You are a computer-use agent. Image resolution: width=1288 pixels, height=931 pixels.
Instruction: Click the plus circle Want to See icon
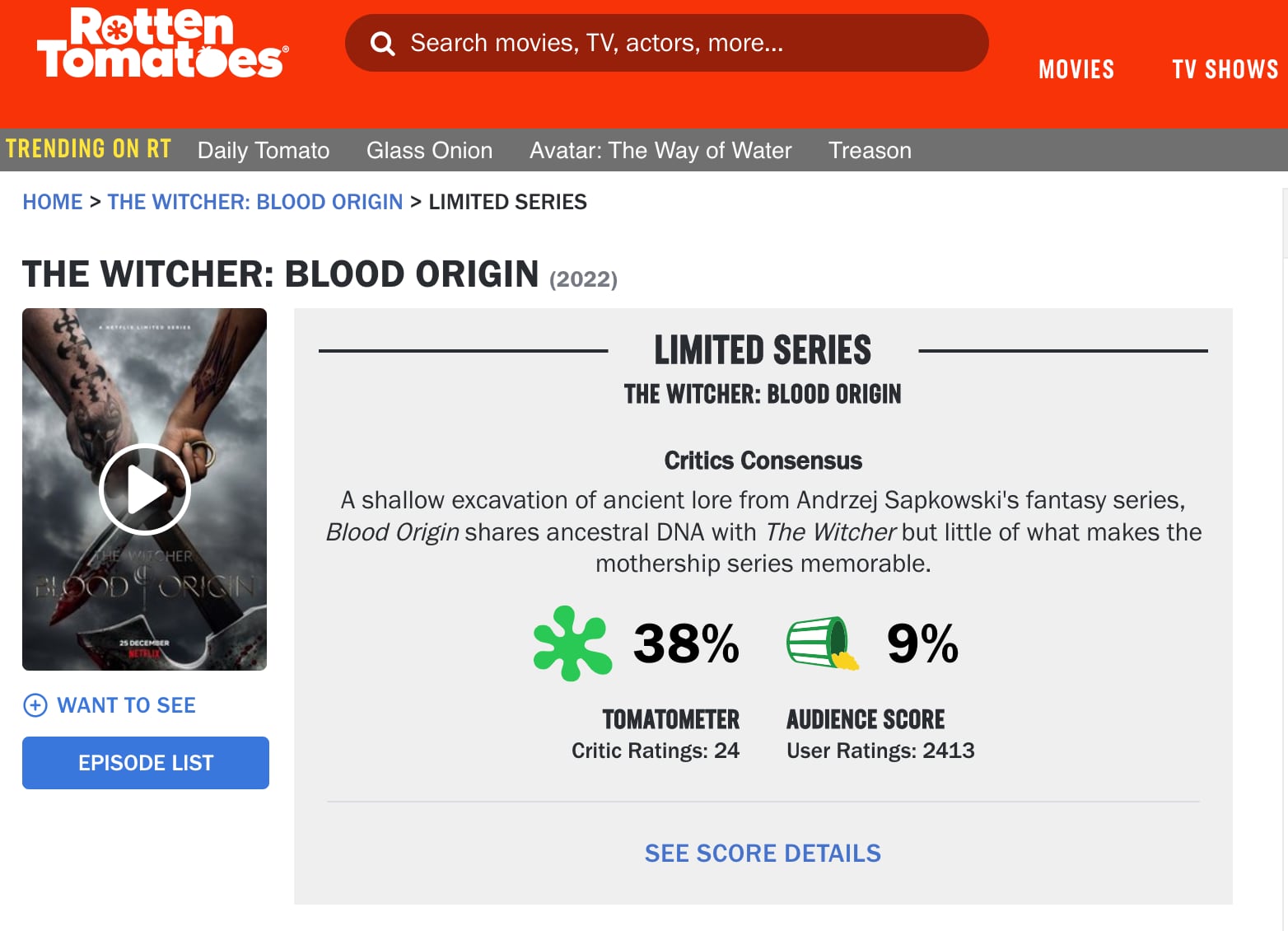(x=35, y=705)
